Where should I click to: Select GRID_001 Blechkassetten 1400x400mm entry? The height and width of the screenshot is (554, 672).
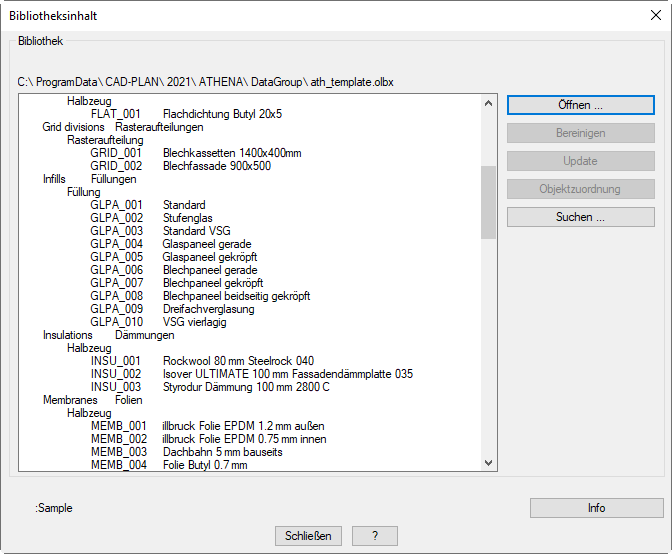point(195,153)
